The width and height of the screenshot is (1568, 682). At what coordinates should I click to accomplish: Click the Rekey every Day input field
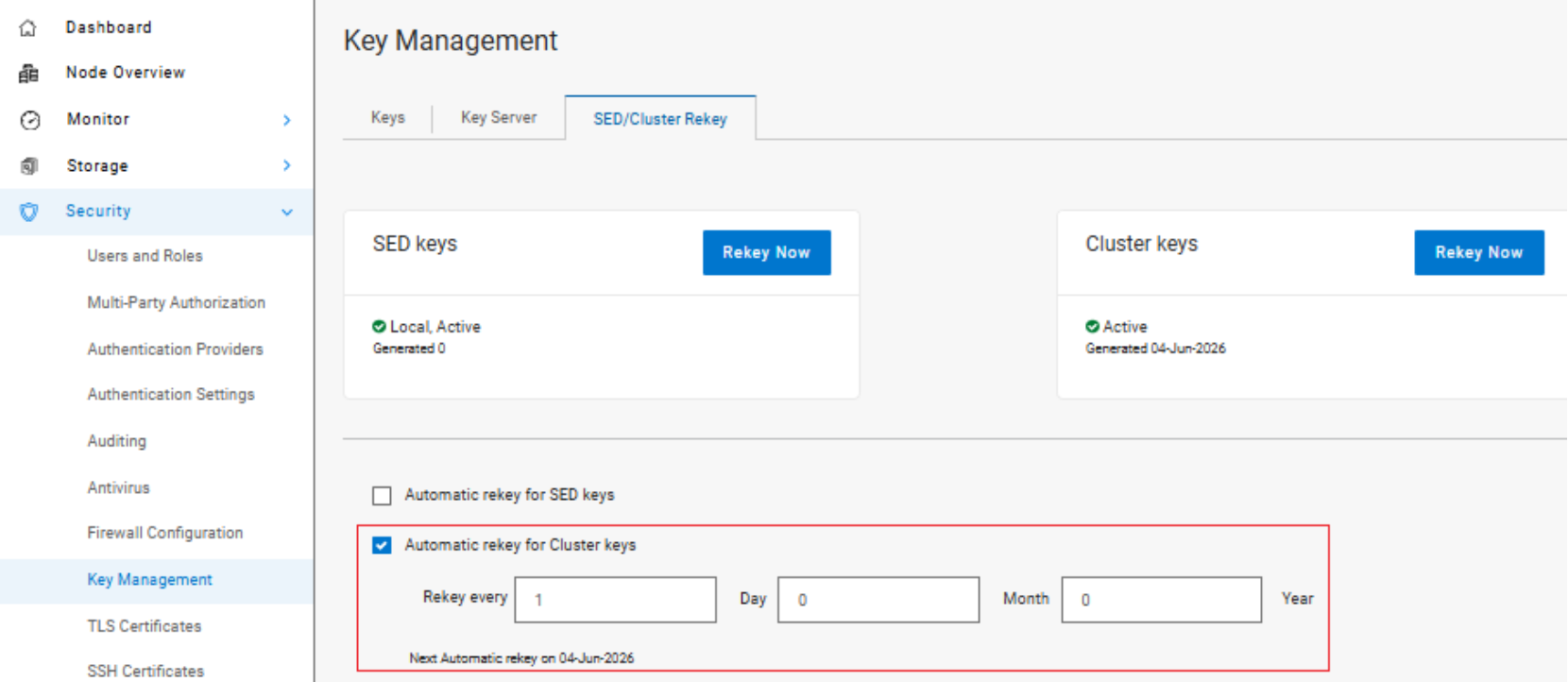pos(616,600)
